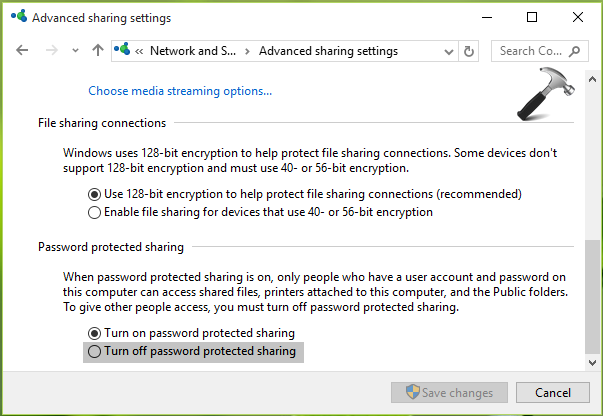Screen dimensions: 603x416
Task: Open the recent locations dropdown arrow
Action: 74,51
